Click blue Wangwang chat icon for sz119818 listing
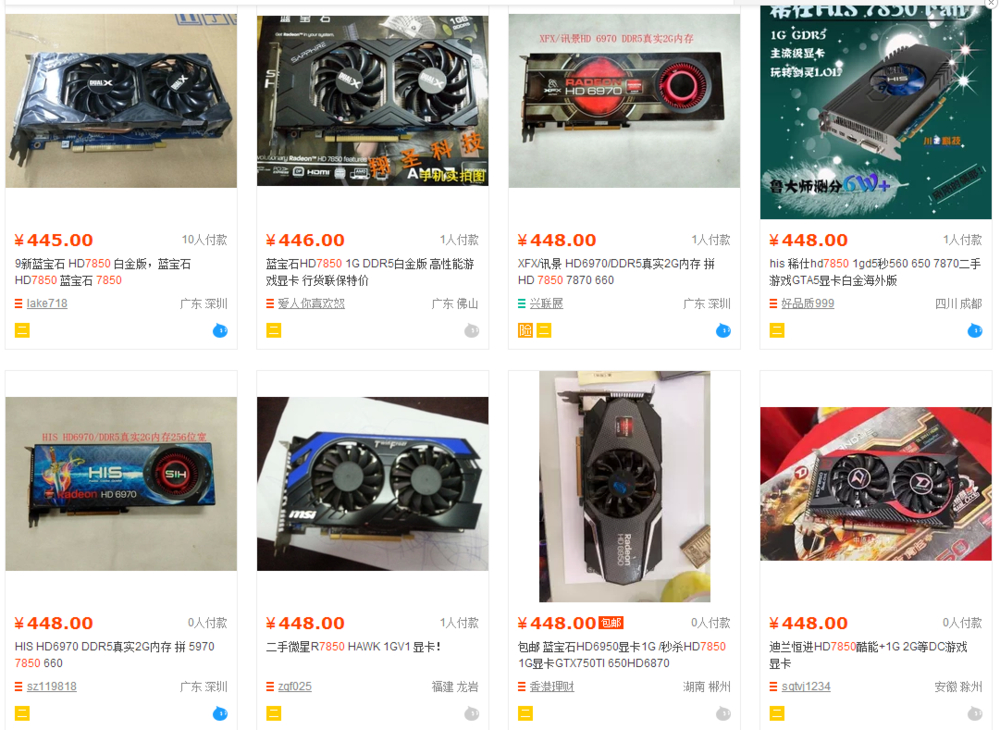 pyautogui.click(x=220, y=713)
